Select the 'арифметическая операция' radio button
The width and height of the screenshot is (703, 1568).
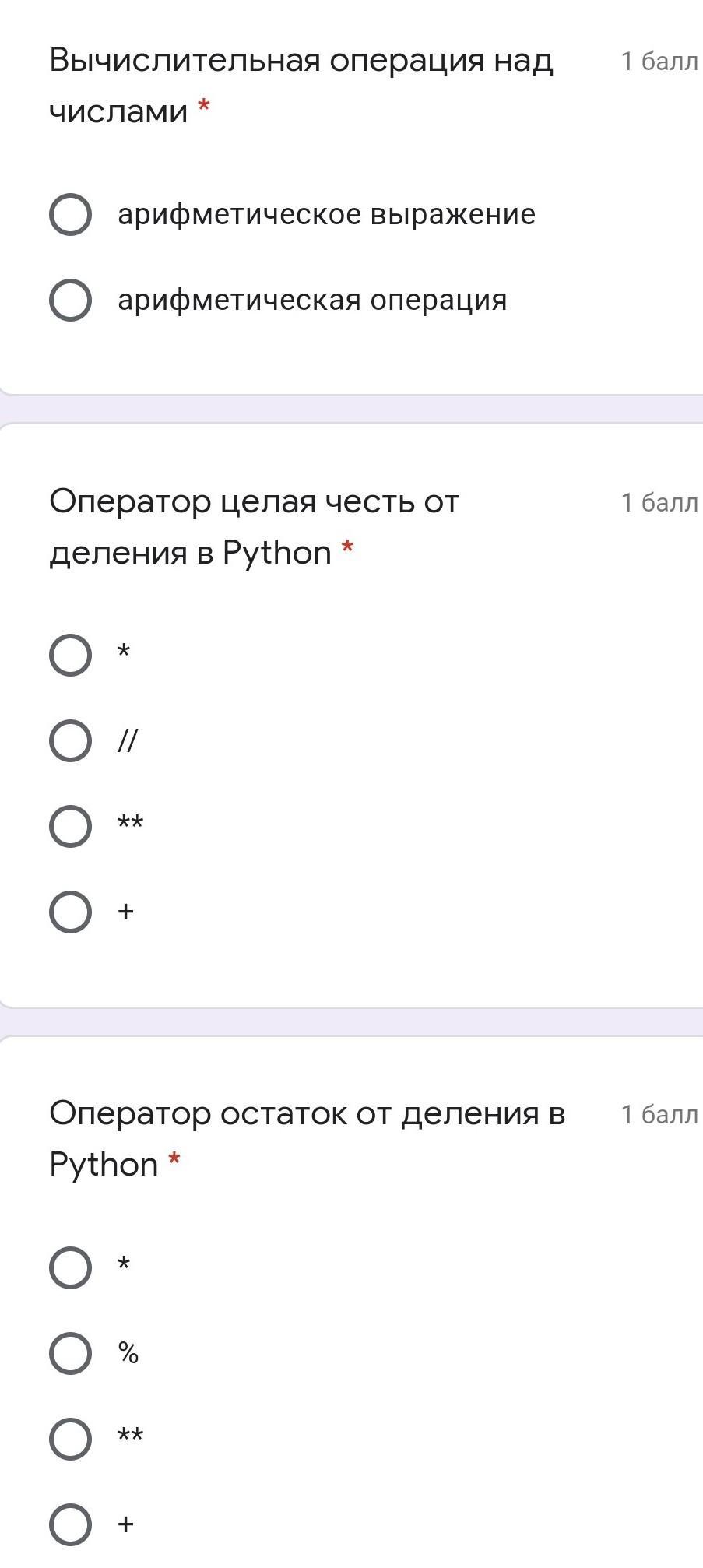click(70, 300)
